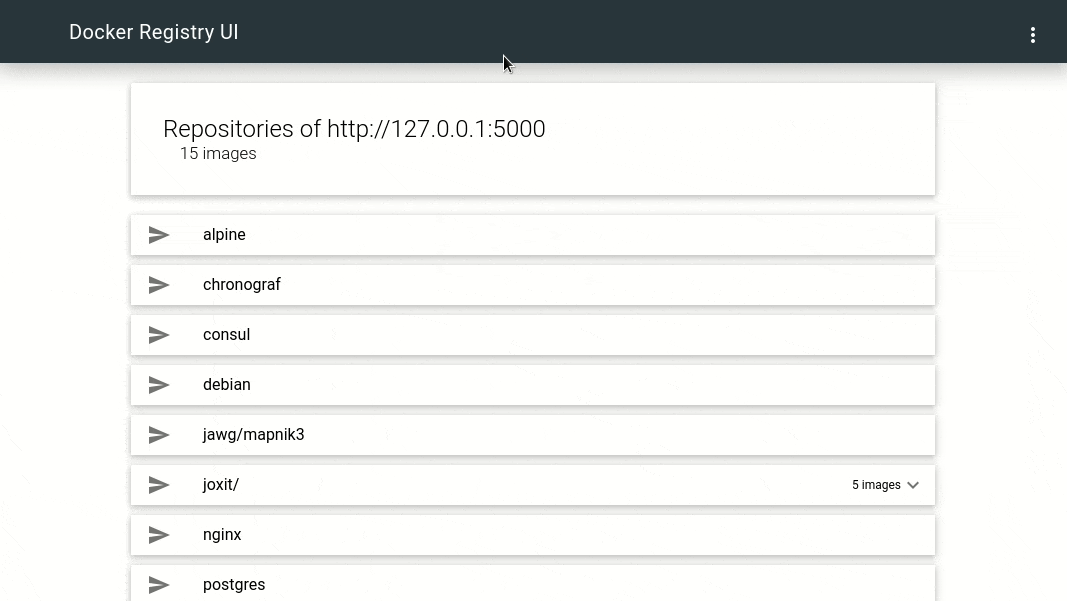Click the arrow icon beside jawg/mapnik3
Viewport: 1067px width, 601px height.
159,435
